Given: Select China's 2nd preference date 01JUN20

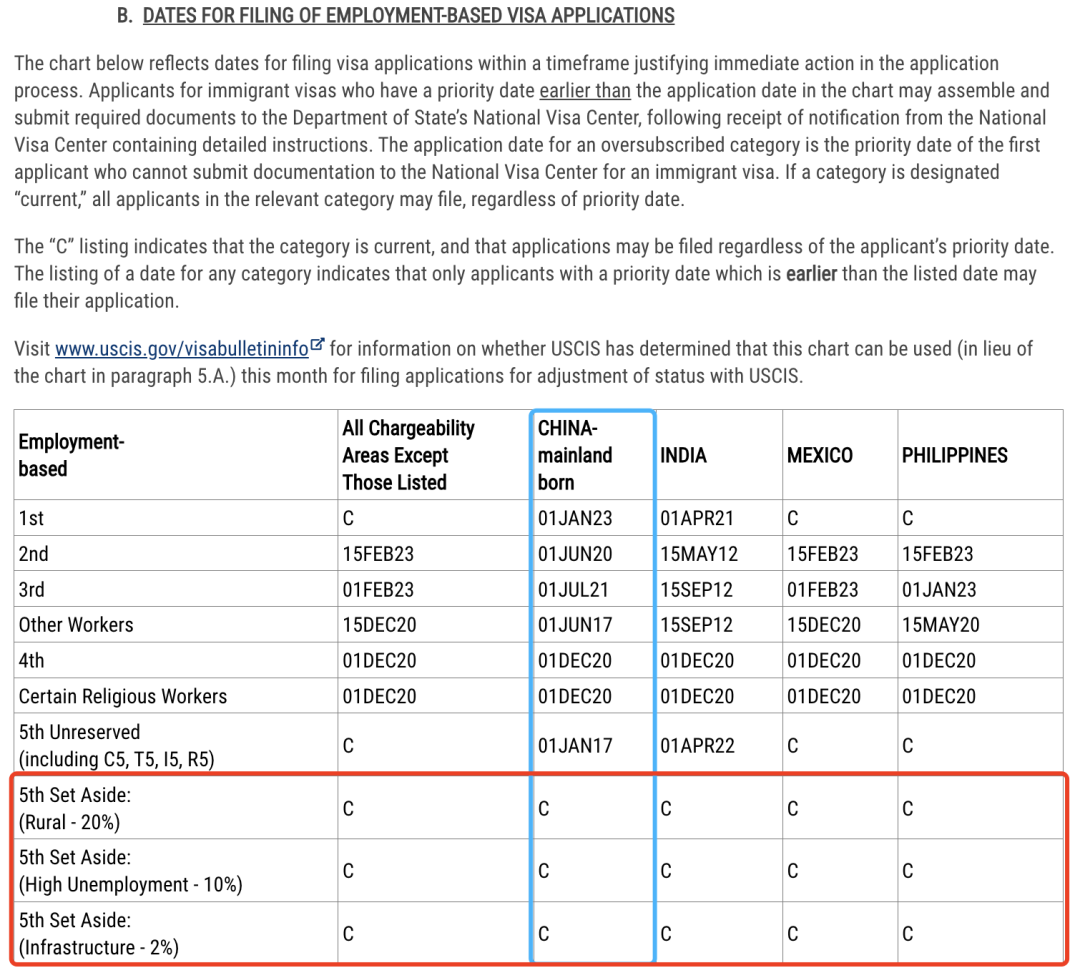Looking at the screenshot, I should pyautogui.click(x=575, y=554).
